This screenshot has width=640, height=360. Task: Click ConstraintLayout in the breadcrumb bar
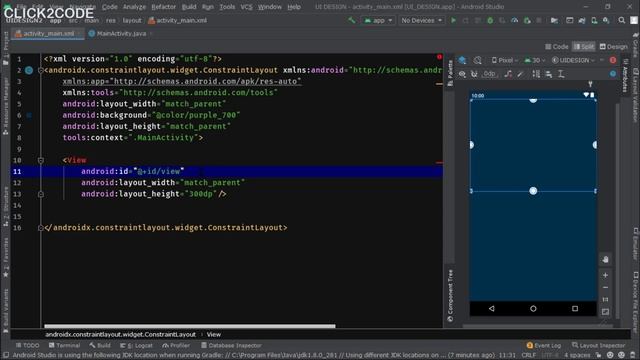click(x=120, y=334)
